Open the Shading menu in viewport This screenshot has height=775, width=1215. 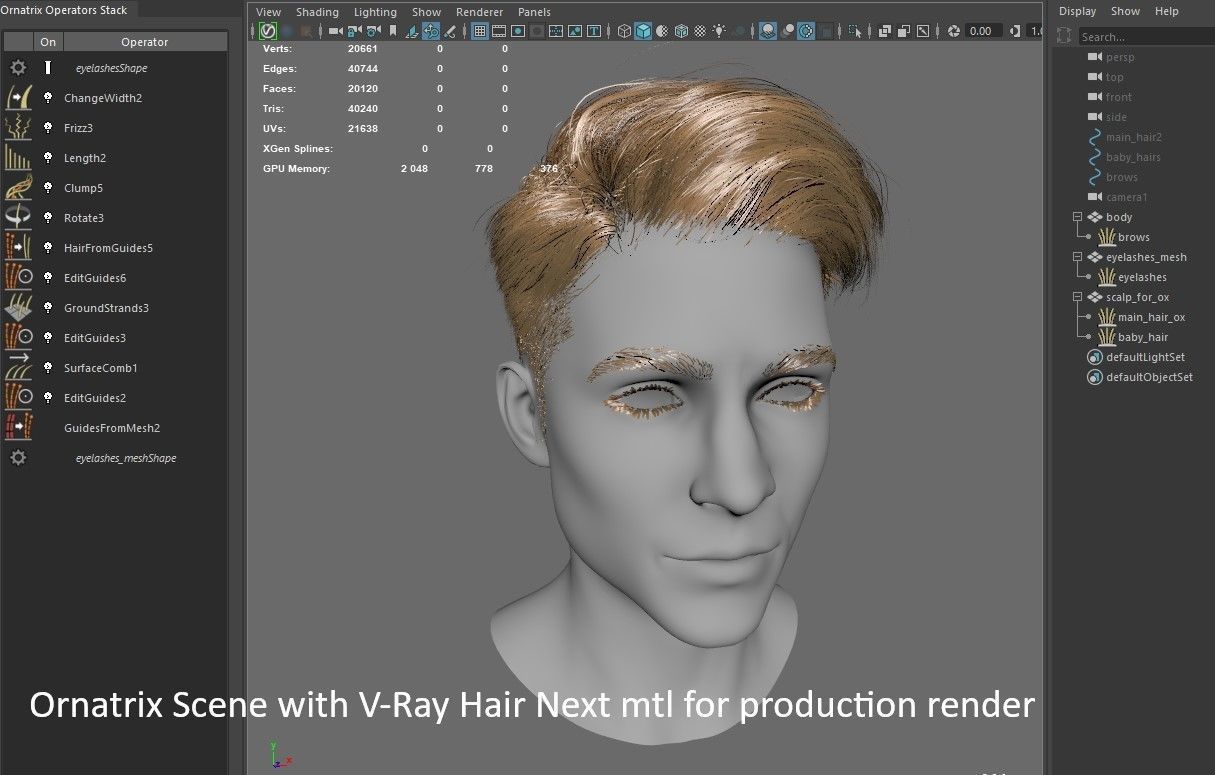(317, 12)
